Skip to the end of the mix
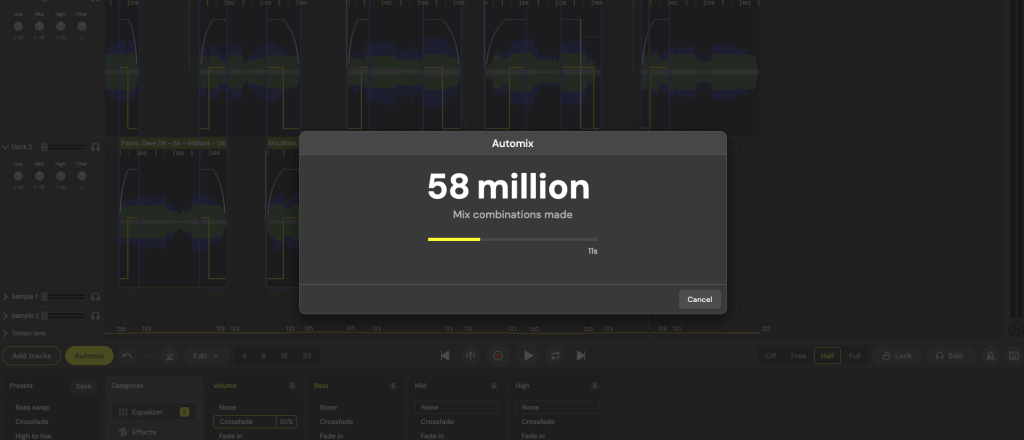 click(581, 355)
